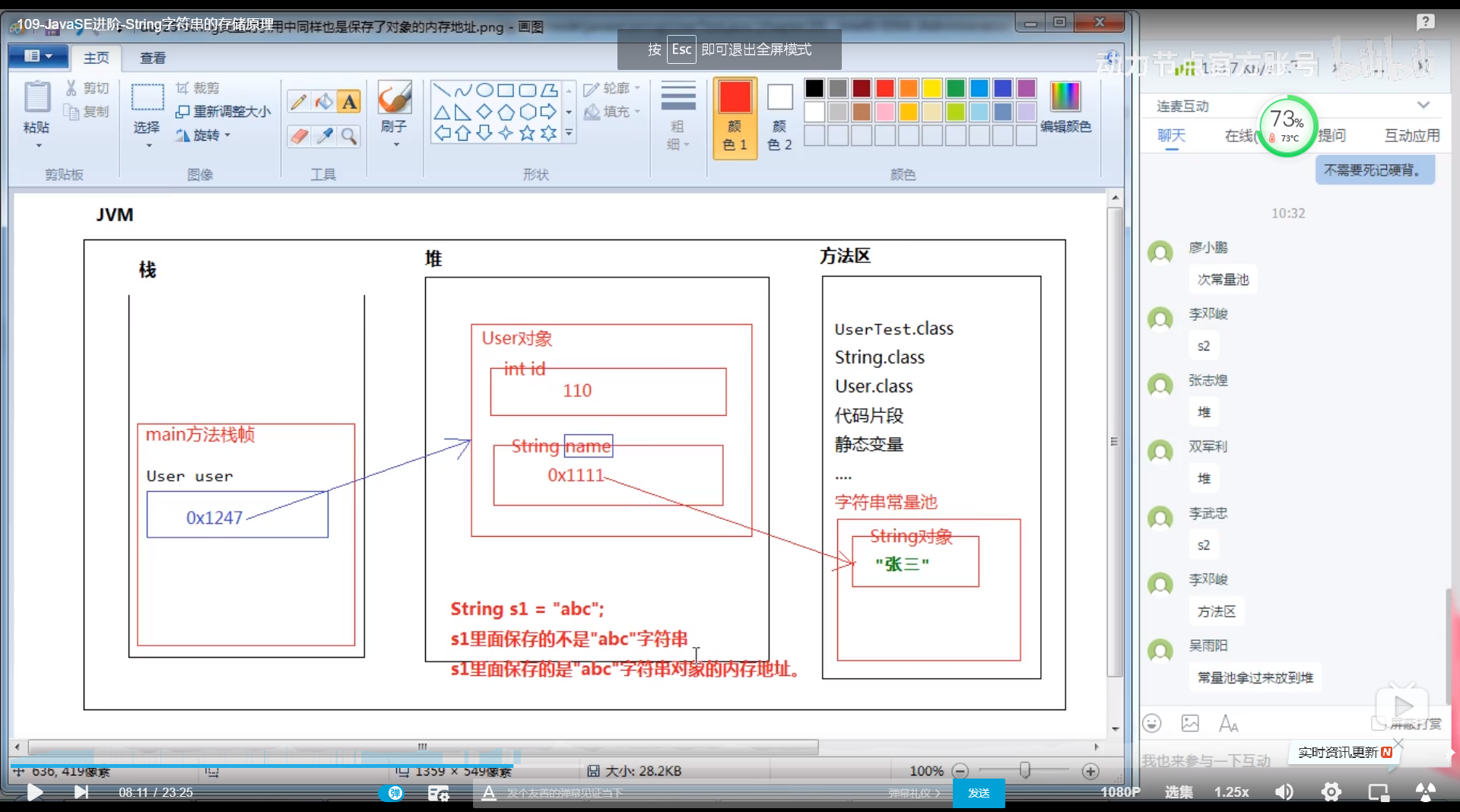Skip to next episode button
The height and width of the screenshot is (812, 1460).
(81, 792)
